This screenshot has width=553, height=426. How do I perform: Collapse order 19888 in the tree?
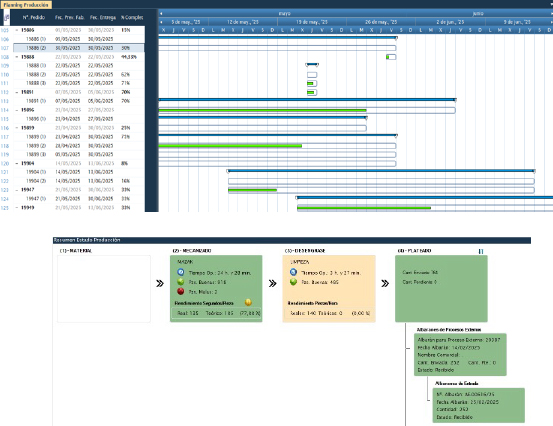(17, 57)
